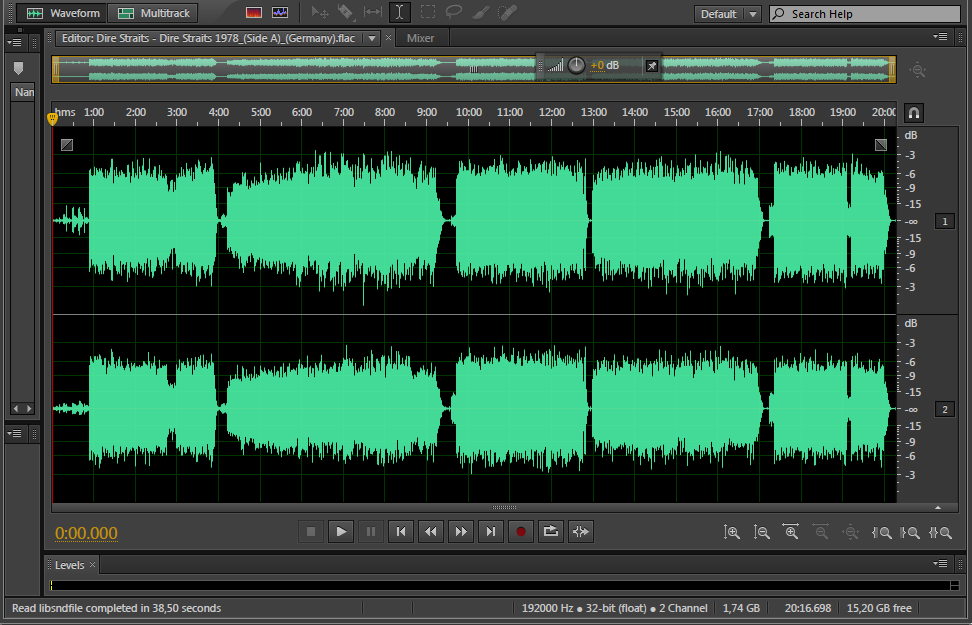Open the Default workspace dropdown
Image resolution: width=972 pixels, height=625 pixels.
[727, 14]
